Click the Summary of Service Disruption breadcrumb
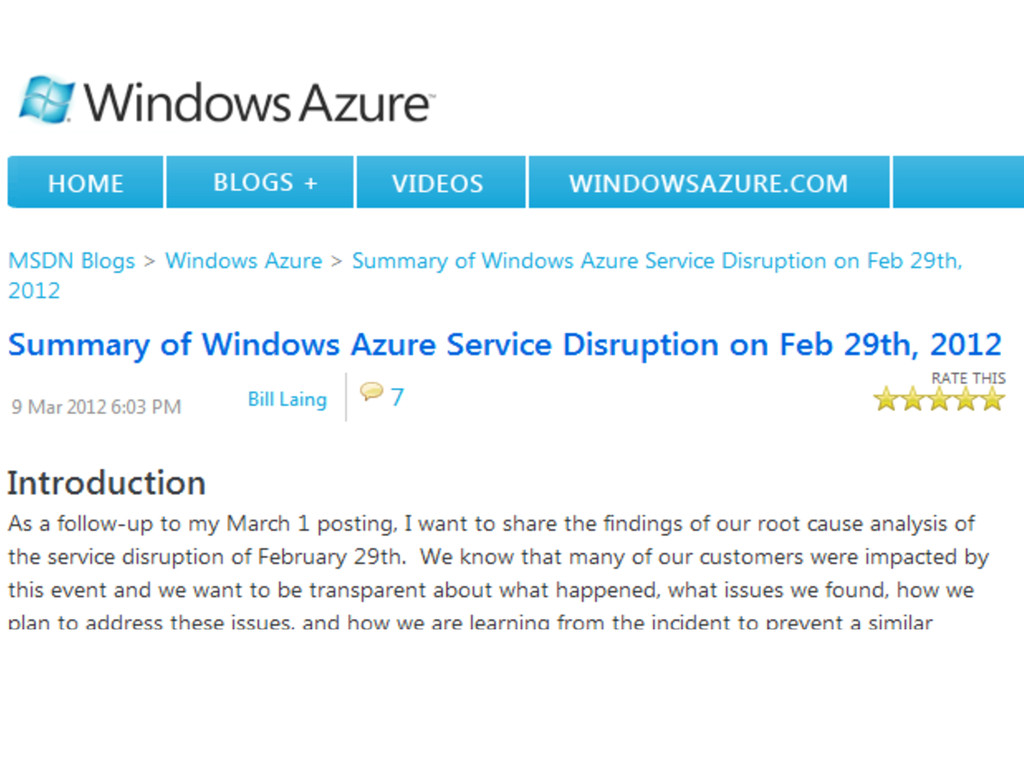The width and height of the screenshot is (1024, 768). (656, 261)
